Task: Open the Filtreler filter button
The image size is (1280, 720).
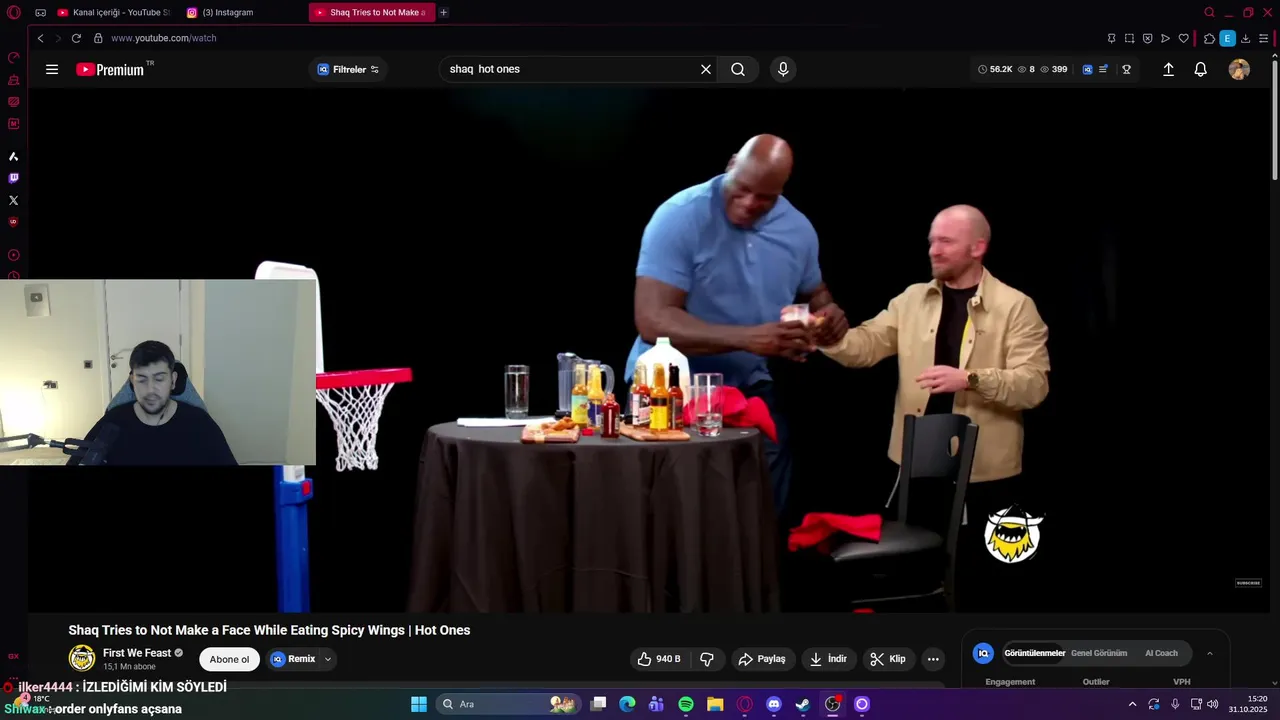Action: (x=348, y=69)
